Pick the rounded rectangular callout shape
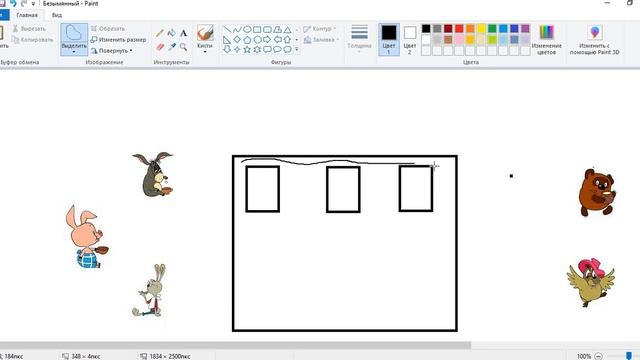This screenshot has height=360, width=640. click(x=267, y=49)
